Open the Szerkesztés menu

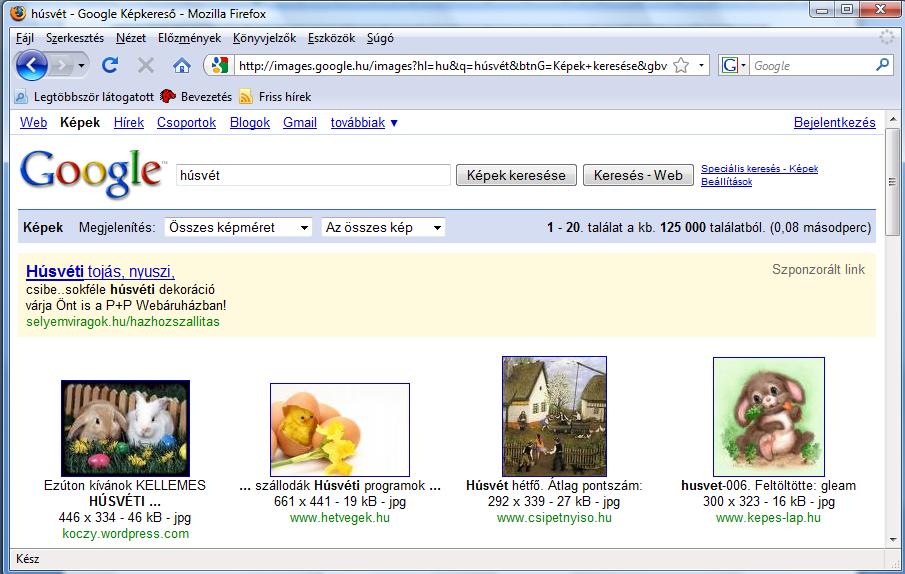click(75, 38)
